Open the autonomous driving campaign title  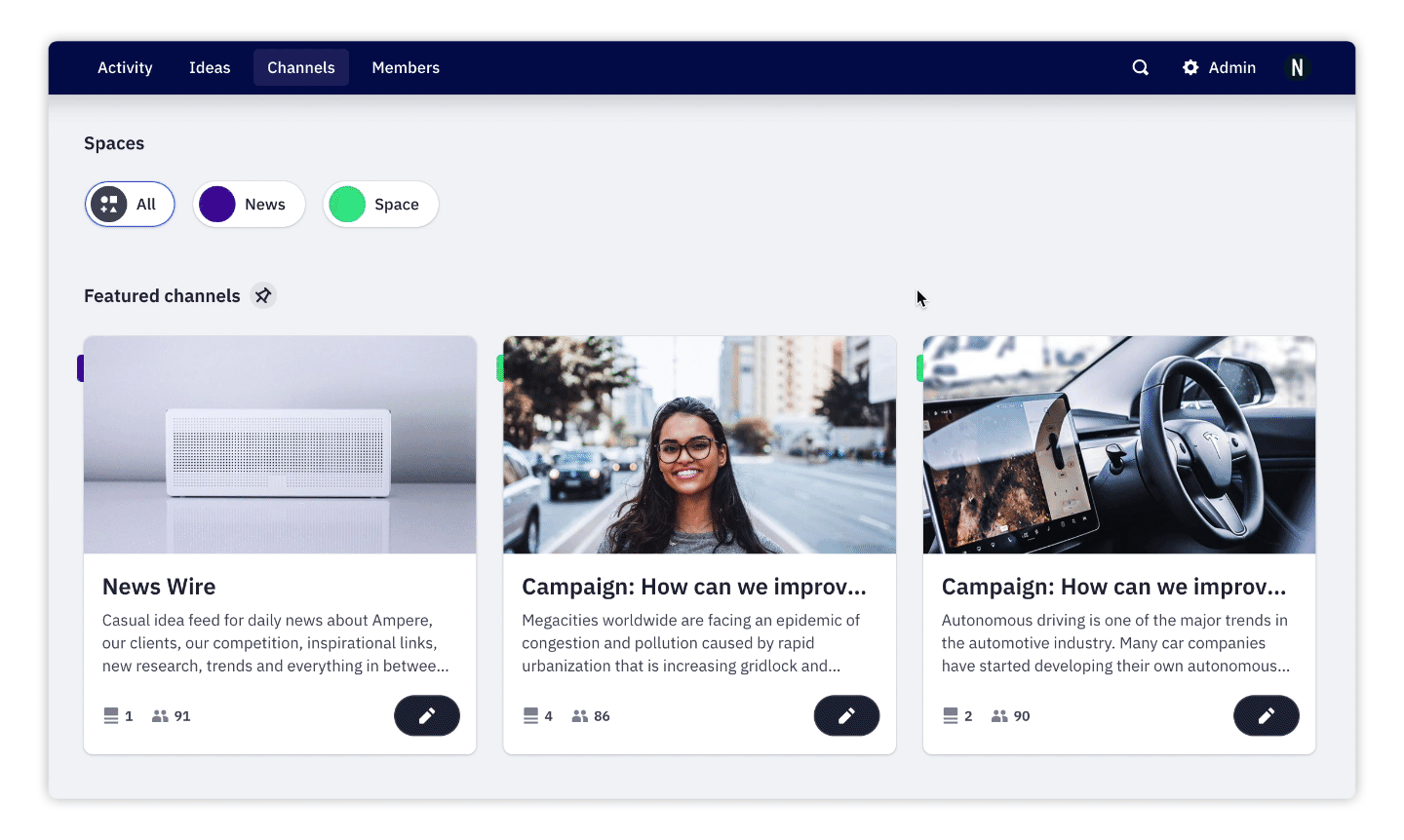point(1113,587)
